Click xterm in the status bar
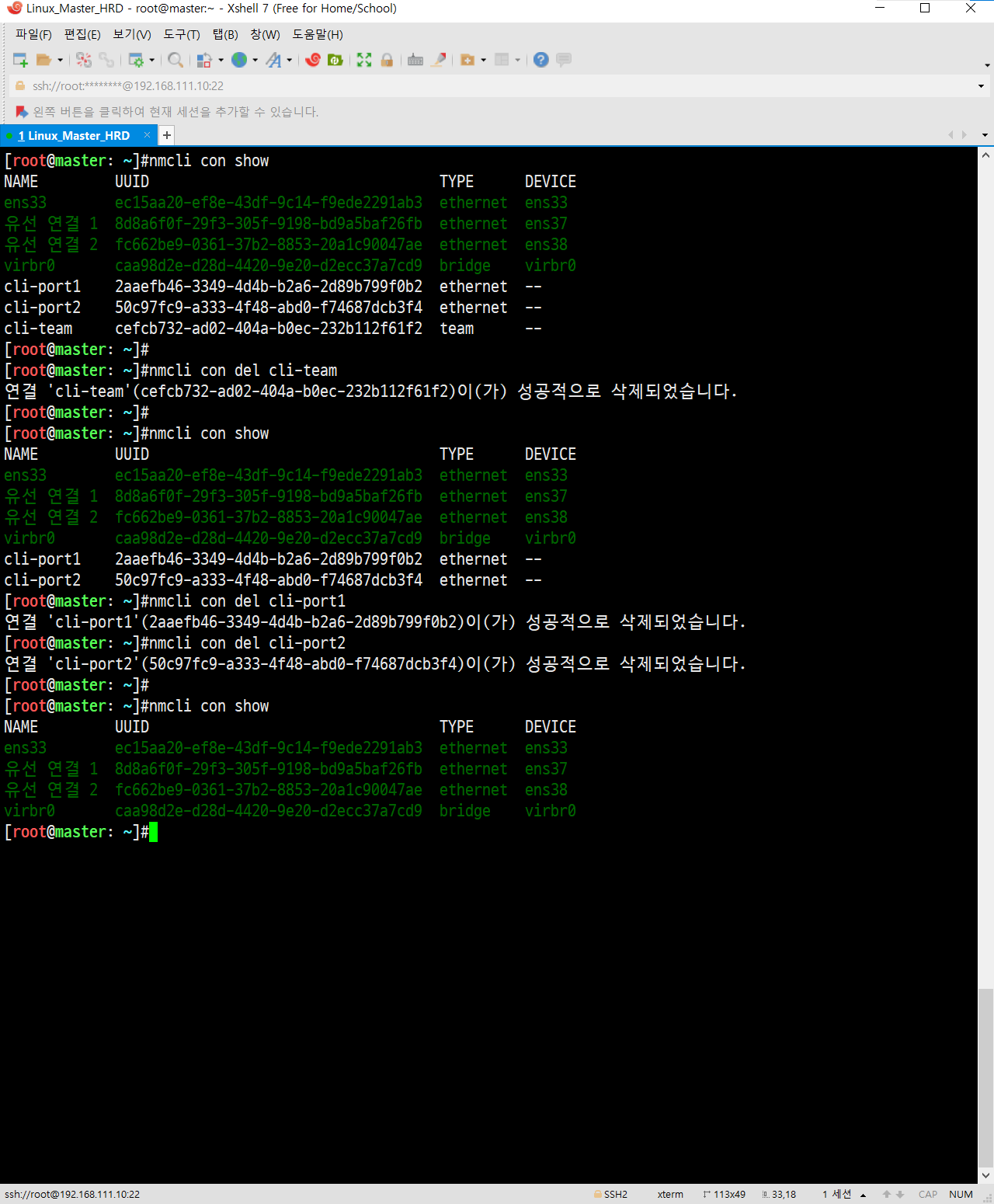Viewport: 994px width, 1204px height. [x=670, y=1194]
